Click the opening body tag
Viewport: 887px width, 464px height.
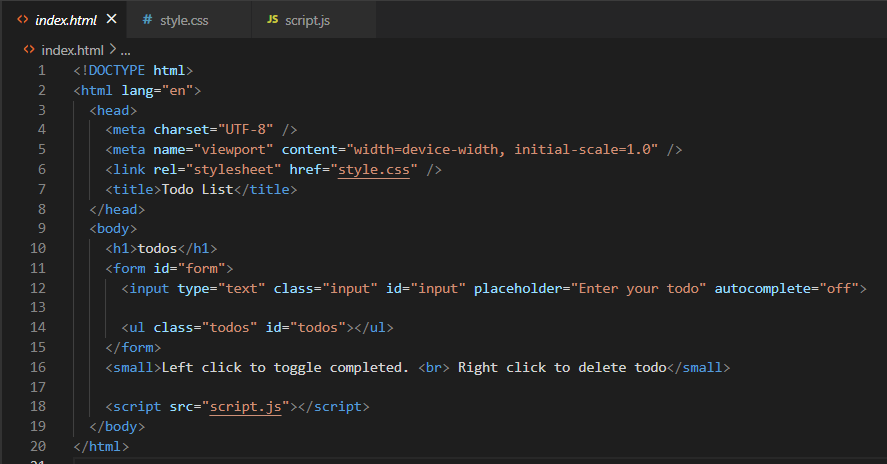click(x=113, y=229)
